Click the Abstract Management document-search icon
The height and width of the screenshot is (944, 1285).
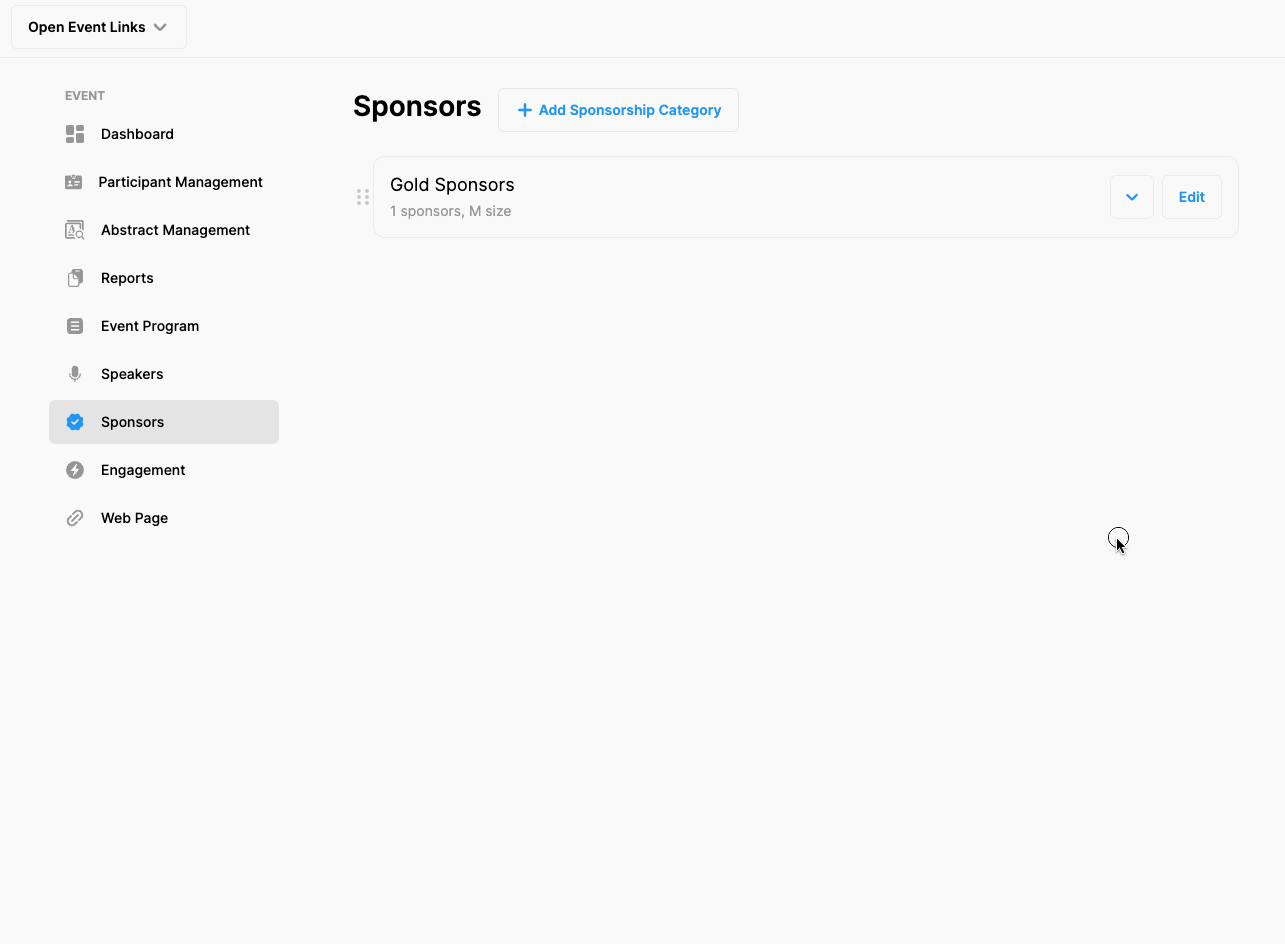(74, 229)
